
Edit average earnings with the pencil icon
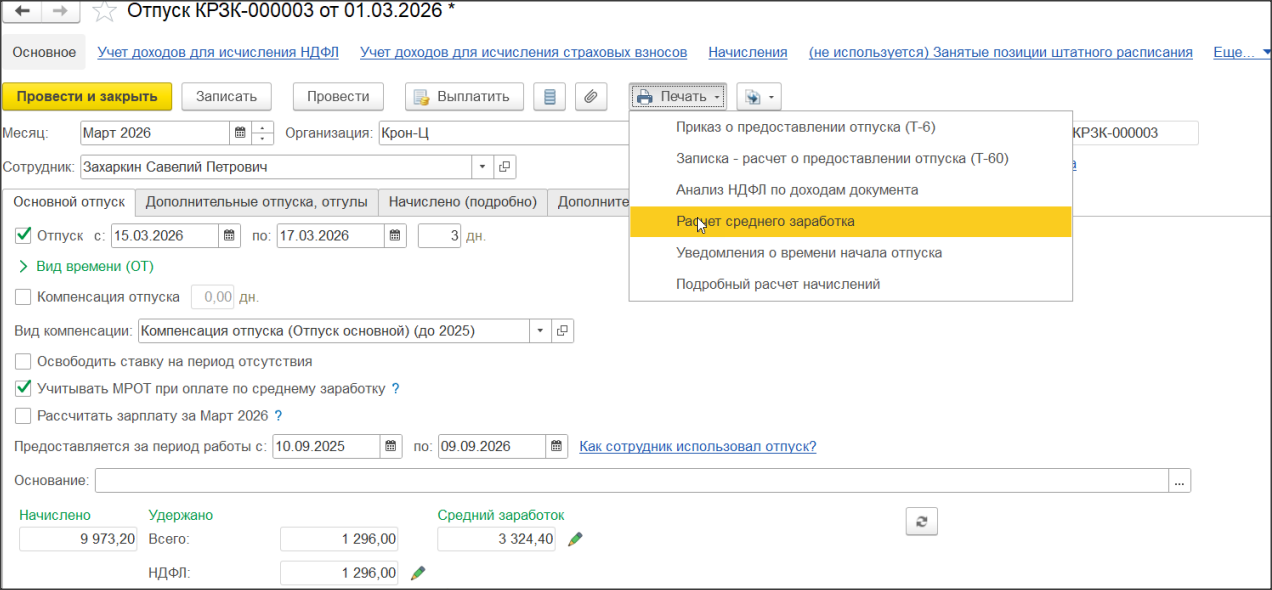pos(575,539)
